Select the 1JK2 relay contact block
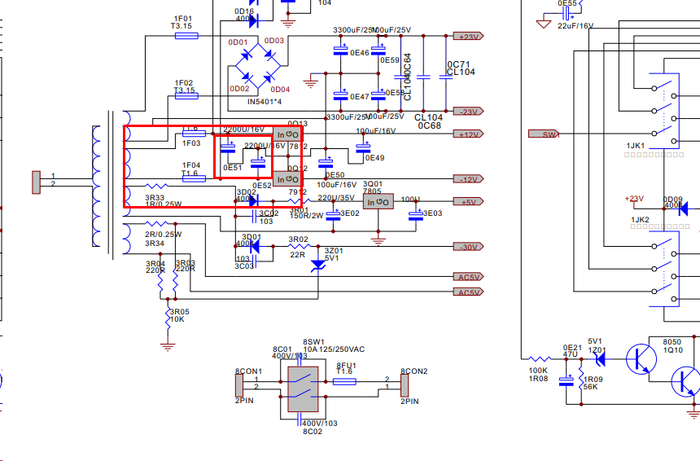Screen dimensions: 700x461 664,269
